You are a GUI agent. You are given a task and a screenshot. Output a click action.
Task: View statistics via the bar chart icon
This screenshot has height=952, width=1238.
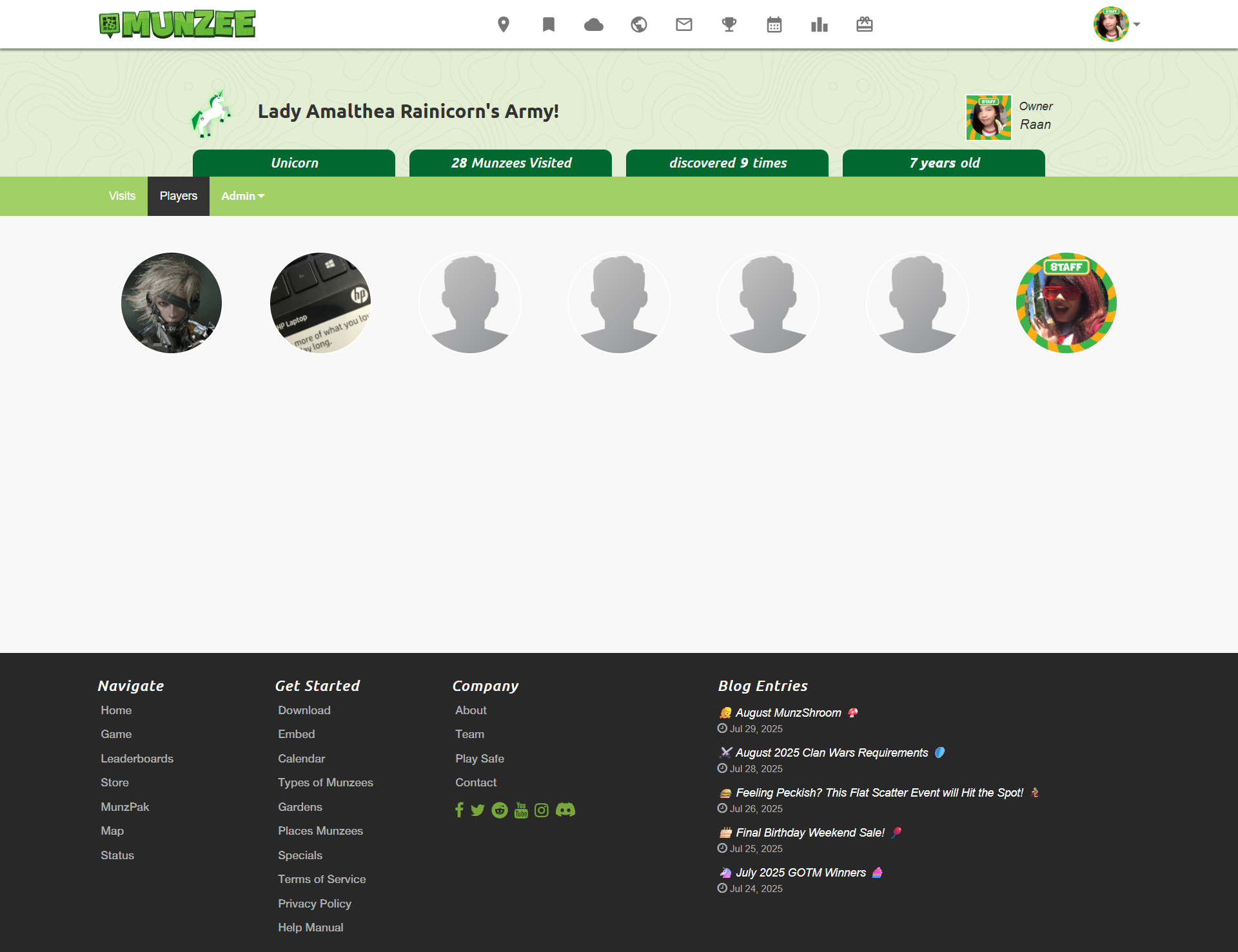pyautogui.click(x=820, y=24)
